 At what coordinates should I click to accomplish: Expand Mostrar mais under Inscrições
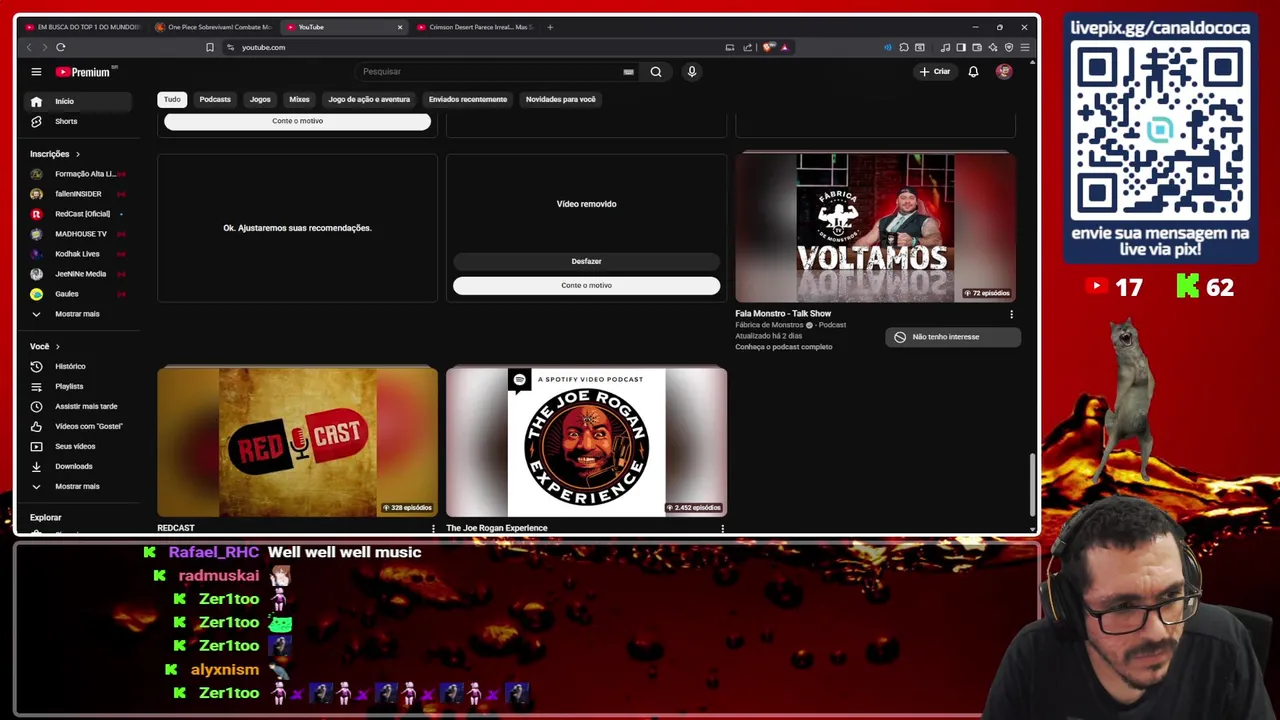coord(79,314)
